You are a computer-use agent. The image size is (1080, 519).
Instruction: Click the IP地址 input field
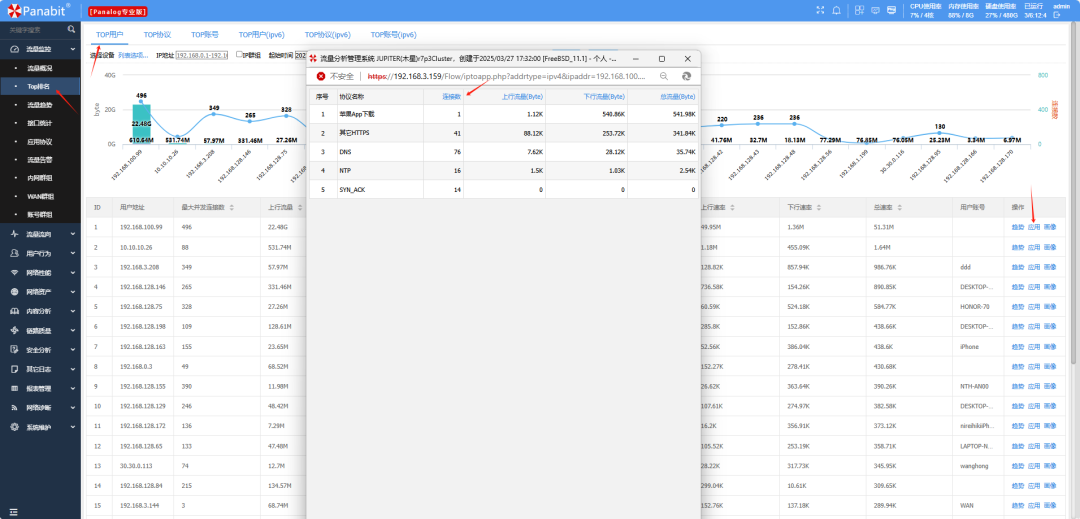click(x=202, y=55)
